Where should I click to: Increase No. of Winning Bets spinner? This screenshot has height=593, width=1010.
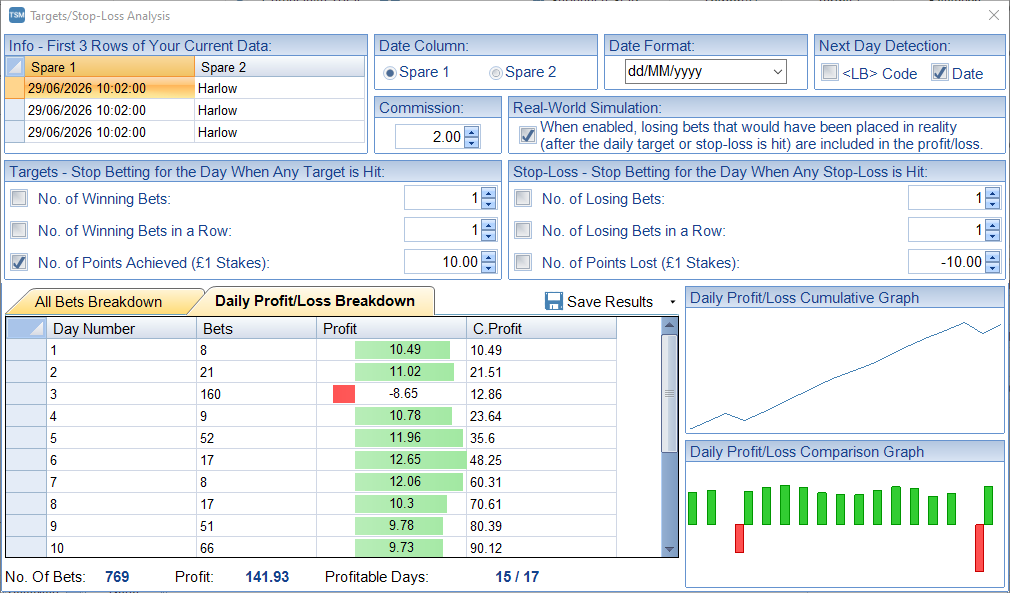(x=488, y=193)
